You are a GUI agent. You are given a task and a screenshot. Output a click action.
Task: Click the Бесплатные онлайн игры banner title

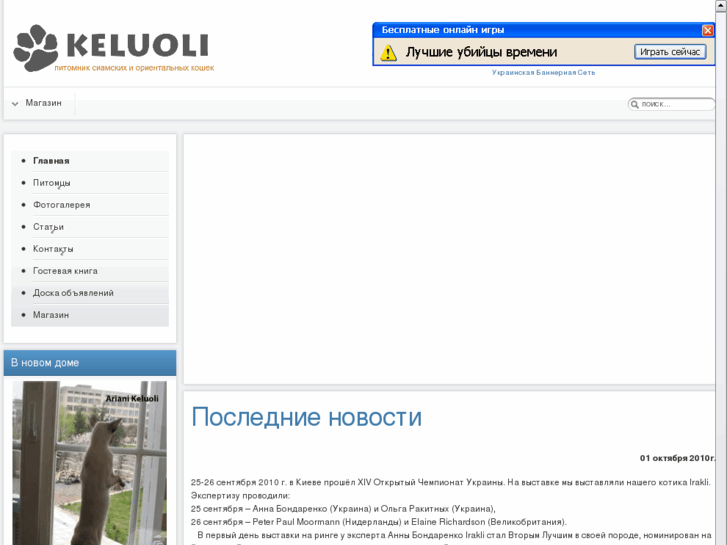[x=442, y=30]
